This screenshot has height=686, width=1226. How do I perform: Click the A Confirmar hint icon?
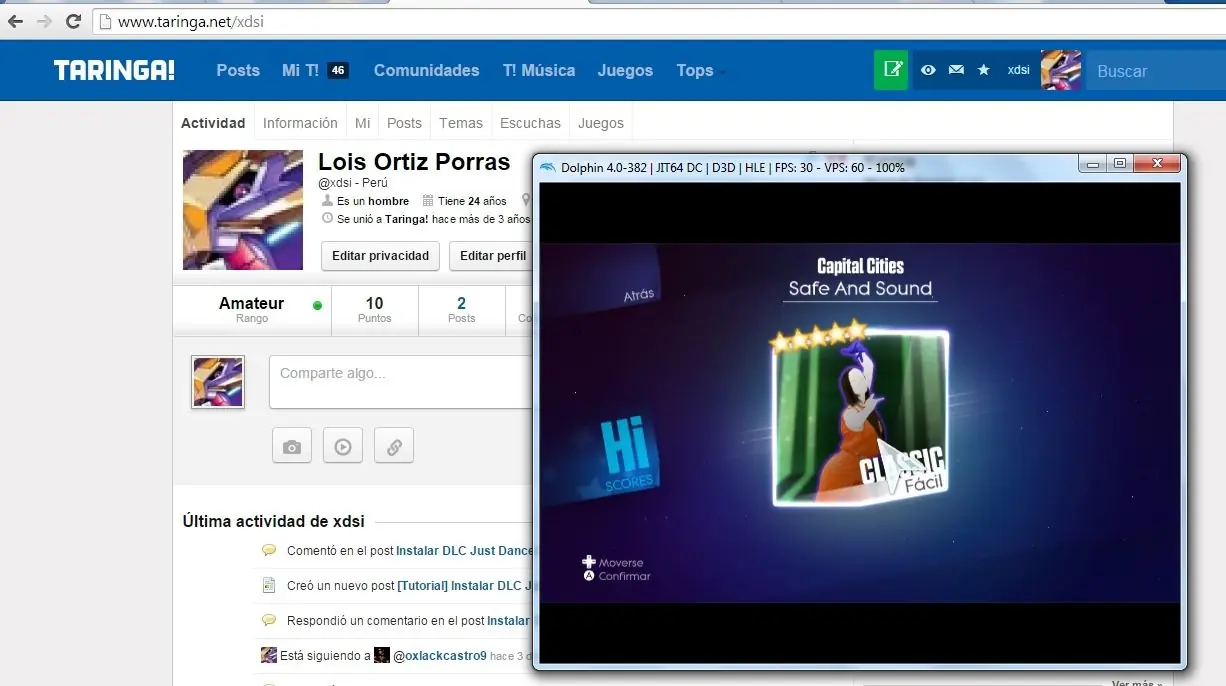(589, 576)
